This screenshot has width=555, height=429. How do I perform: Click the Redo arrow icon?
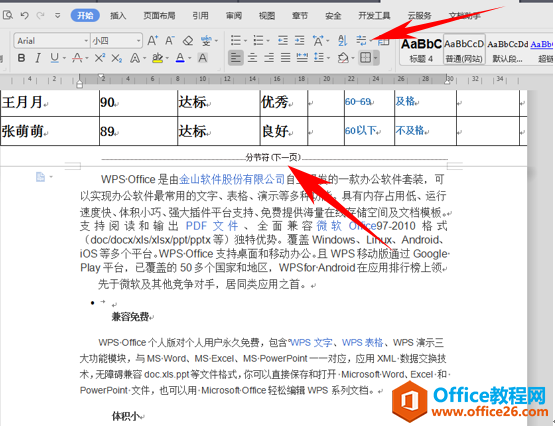pyautogui.click(x=41, y=15)
